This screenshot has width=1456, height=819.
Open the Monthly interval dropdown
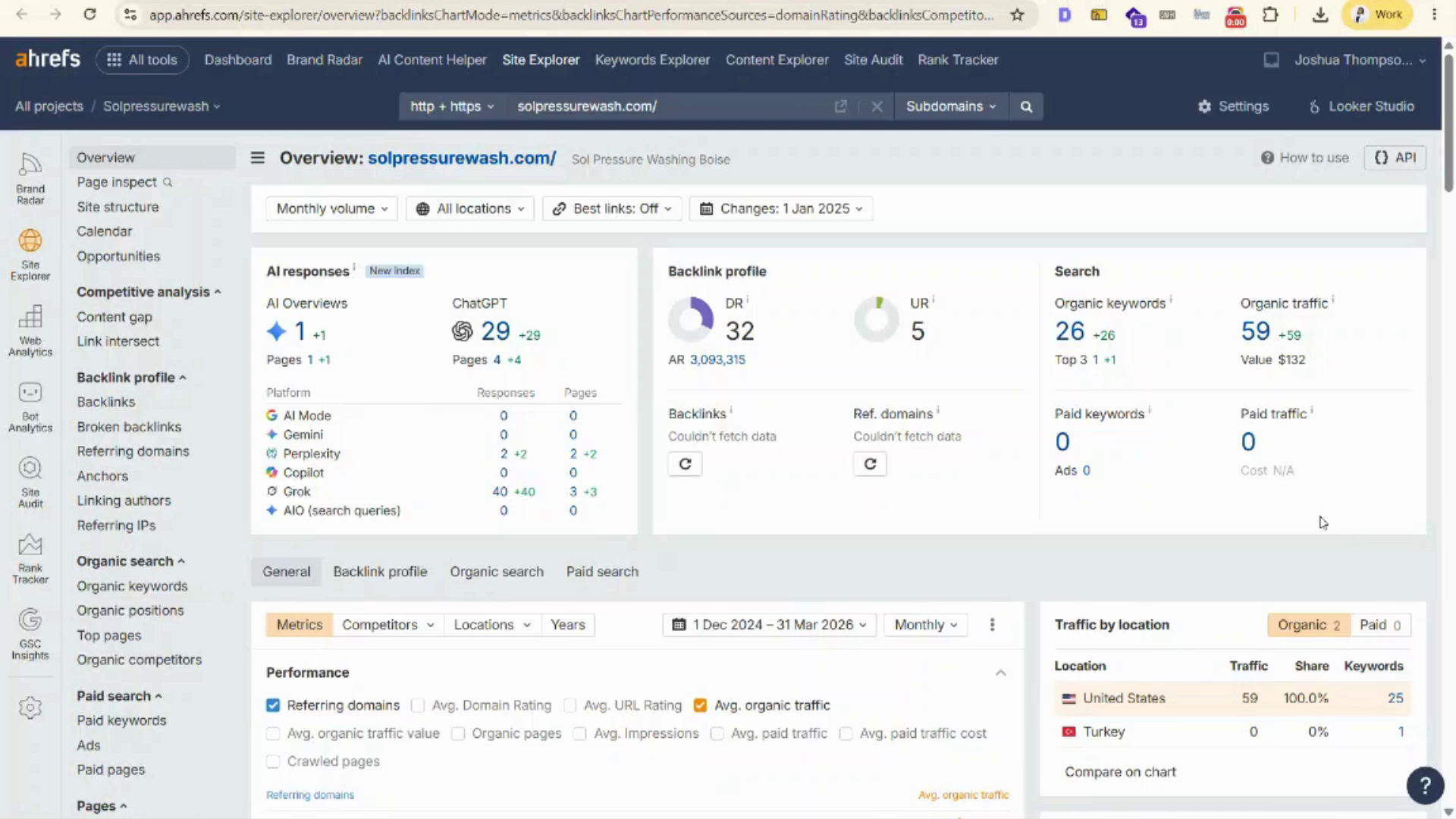[925, 625]
